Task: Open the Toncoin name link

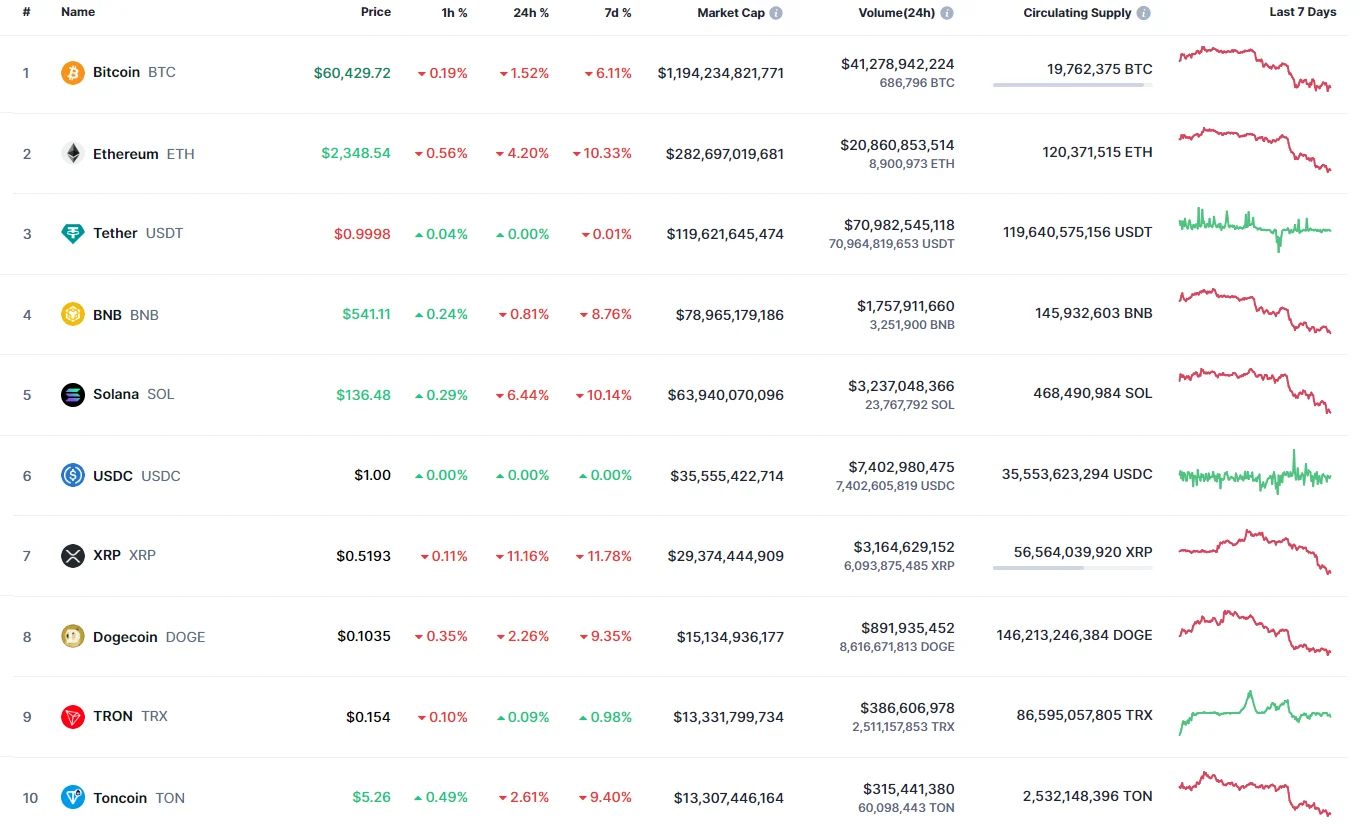Action: (x=120, y=798)
